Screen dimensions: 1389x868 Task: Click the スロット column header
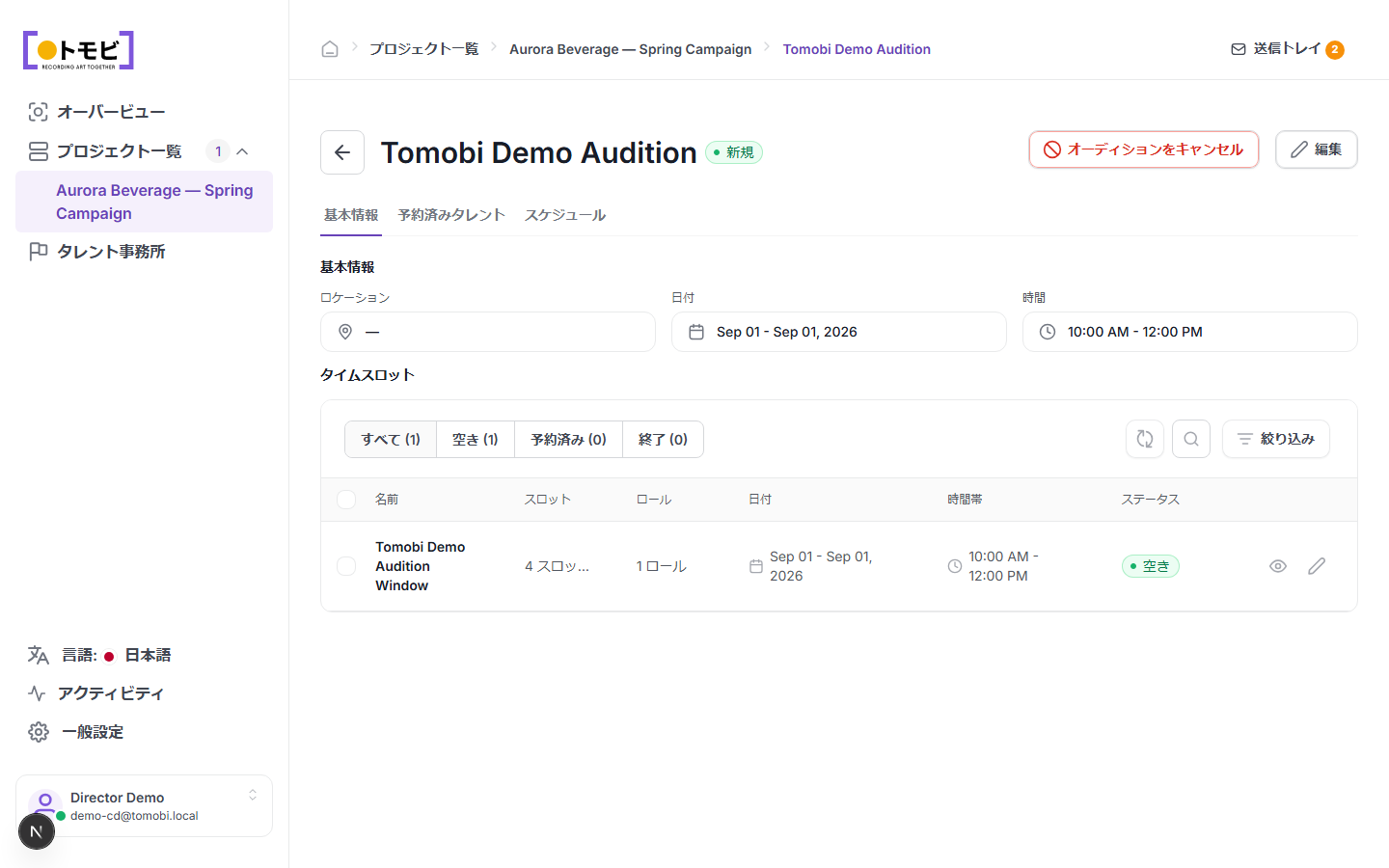(x=548, y=500)
